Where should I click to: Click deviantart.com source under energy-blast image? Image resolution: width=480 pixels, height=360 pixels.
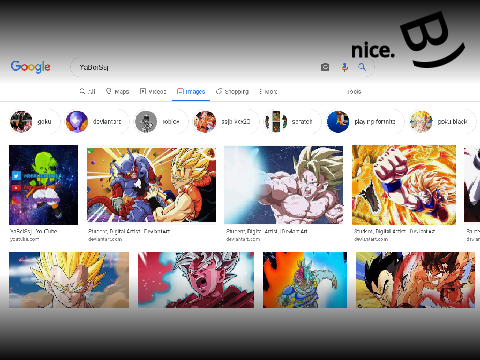(243, 239)
